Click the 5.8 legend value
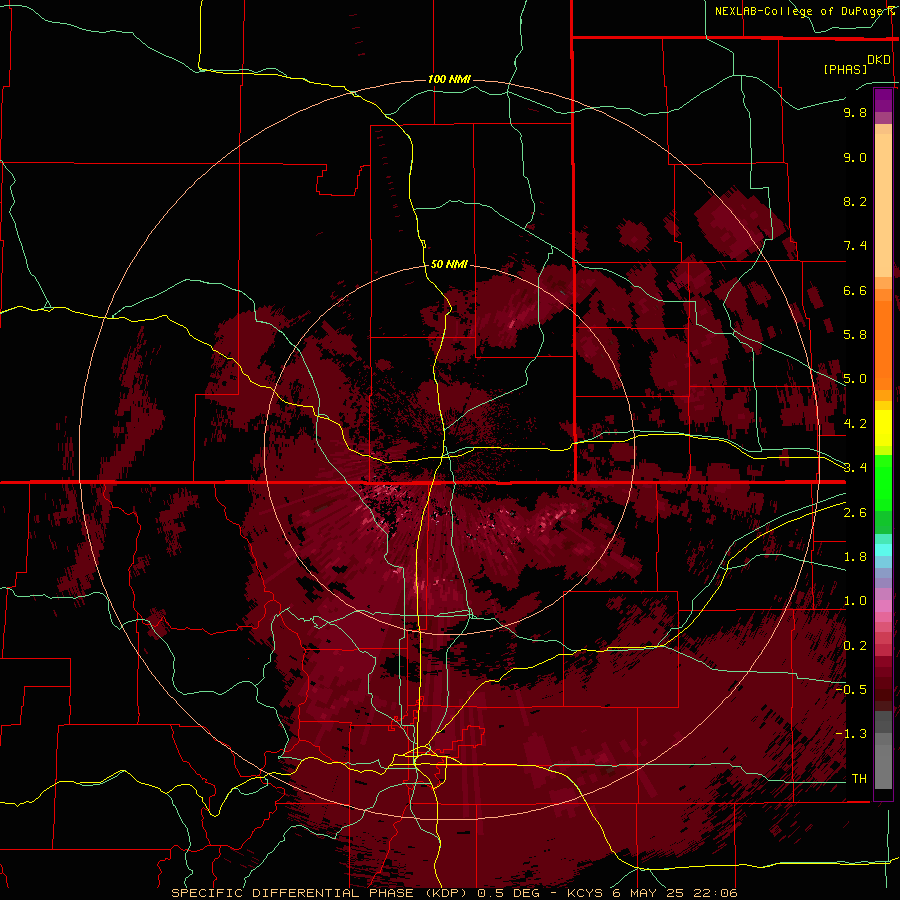 [855, 335]
